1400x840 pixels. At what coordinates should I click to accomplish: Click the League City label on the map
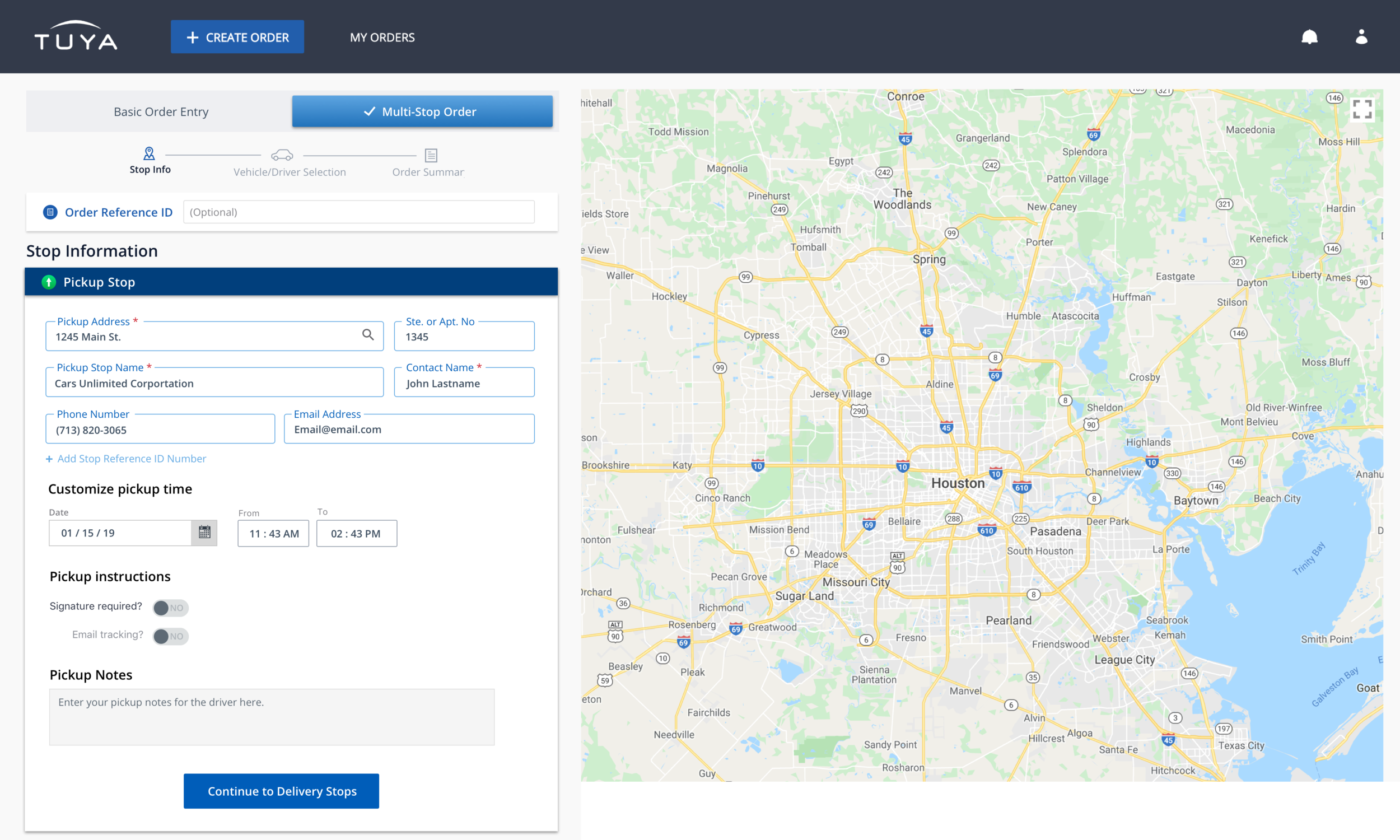pyautogui.click(x=1124, y=660)
